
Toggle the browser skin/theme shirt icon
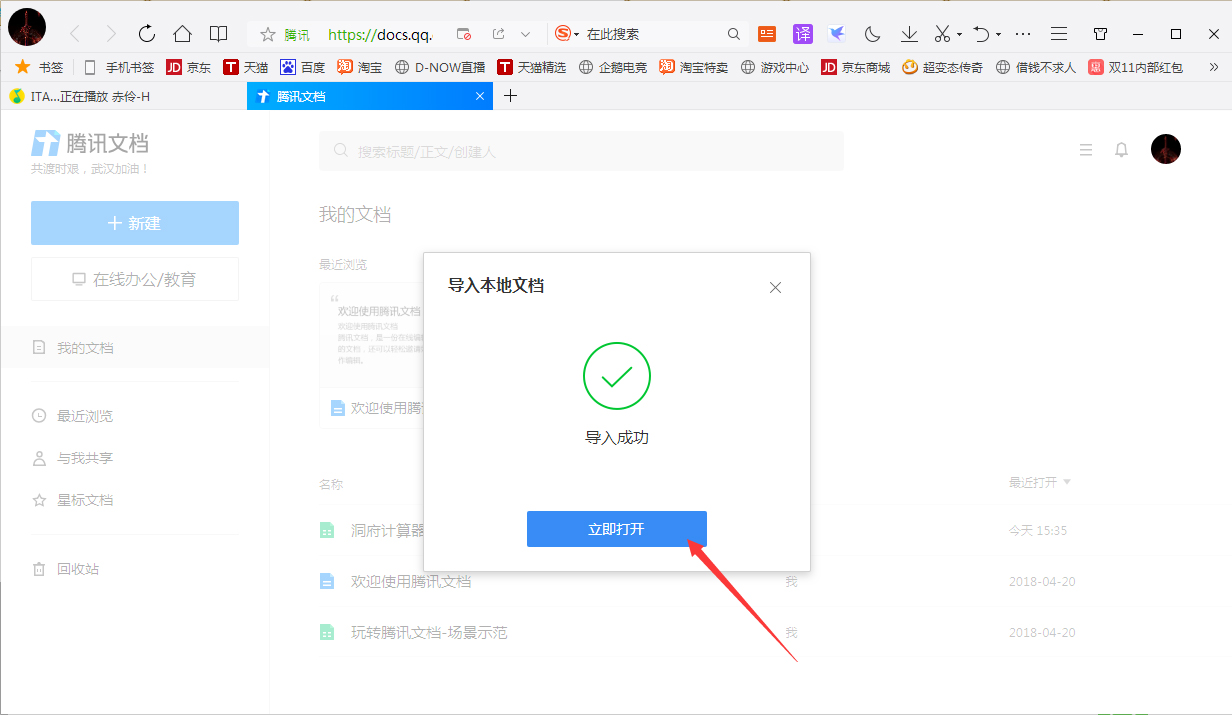[1100, 33]
